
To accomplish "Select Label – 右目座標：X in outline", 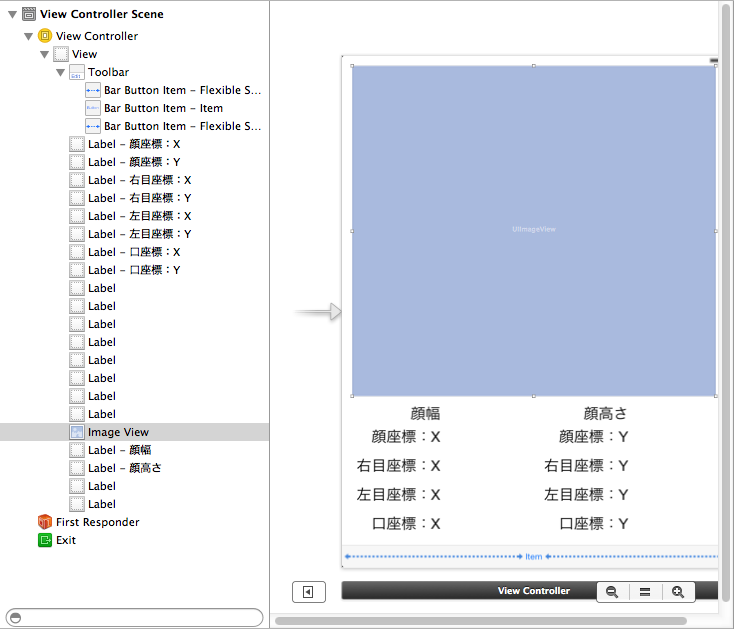I will [139, 180].
